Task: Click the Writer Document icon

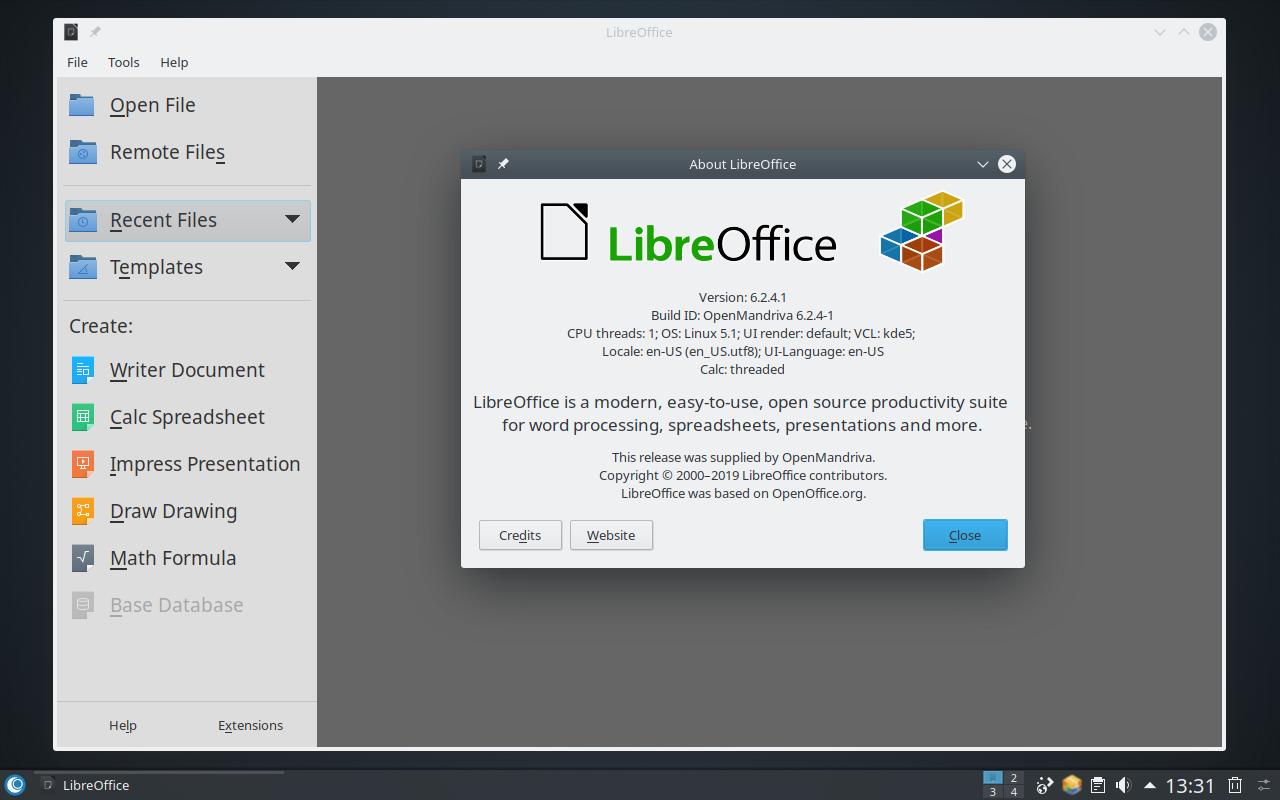Action: pos(82,370)
